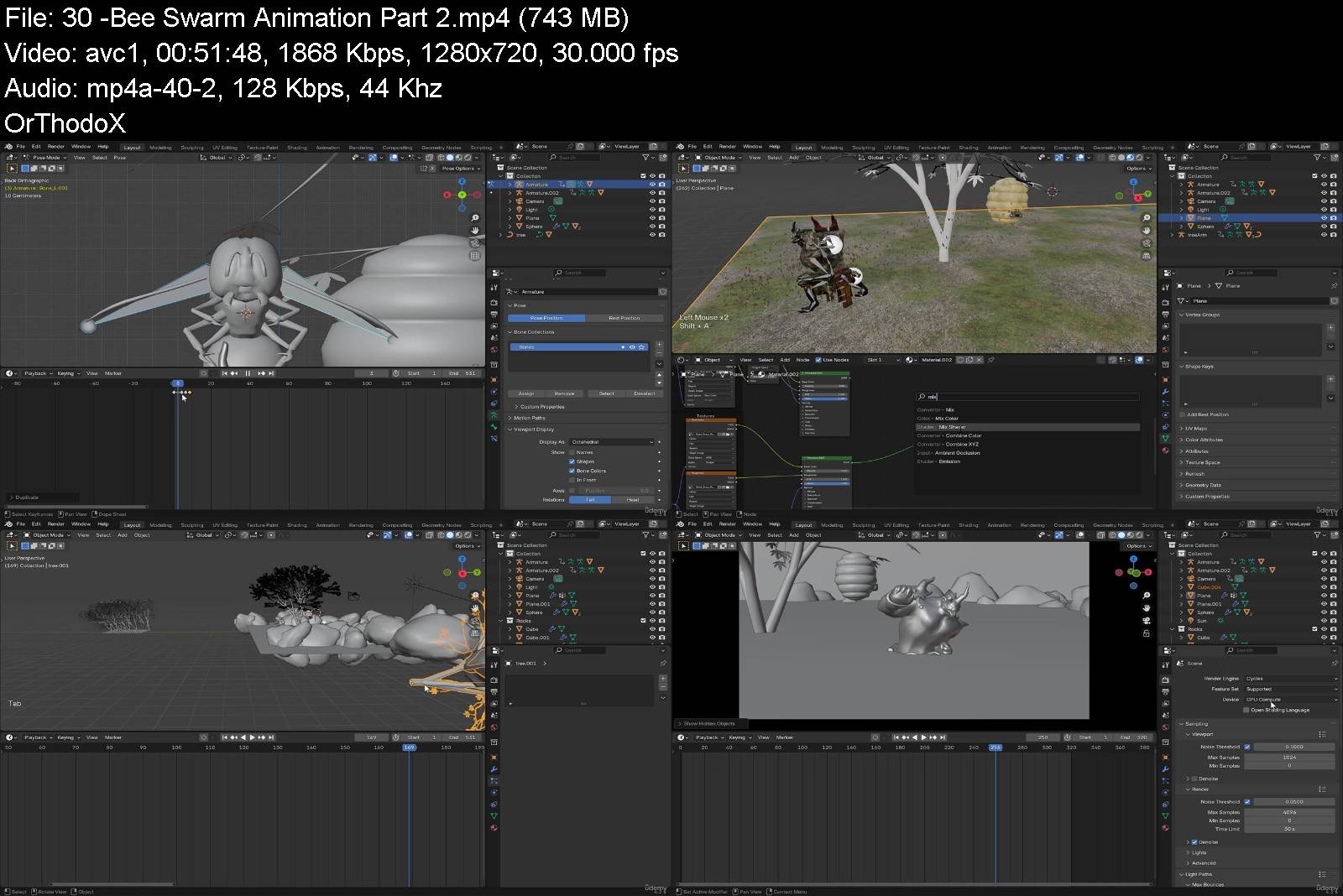Open the Material tab icon in the Plane properties
This screenshot has width=1343, height=896.
click(1165, 451)
